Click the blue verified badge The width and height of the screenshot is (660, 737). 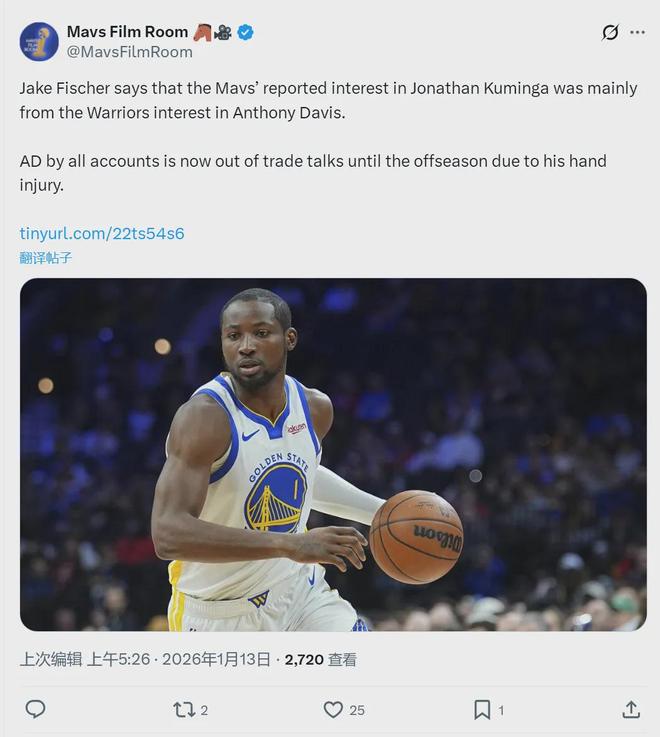245,32
